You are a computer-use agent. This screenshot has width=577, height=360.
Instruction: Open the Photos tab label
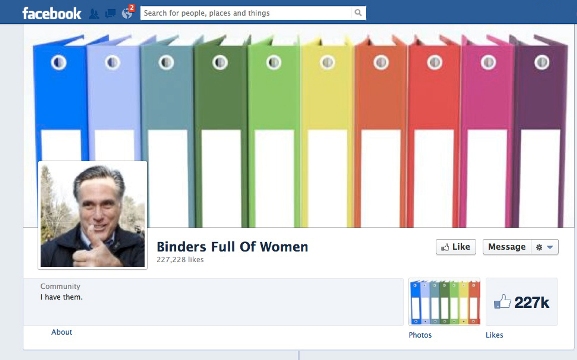click(420, 335)
